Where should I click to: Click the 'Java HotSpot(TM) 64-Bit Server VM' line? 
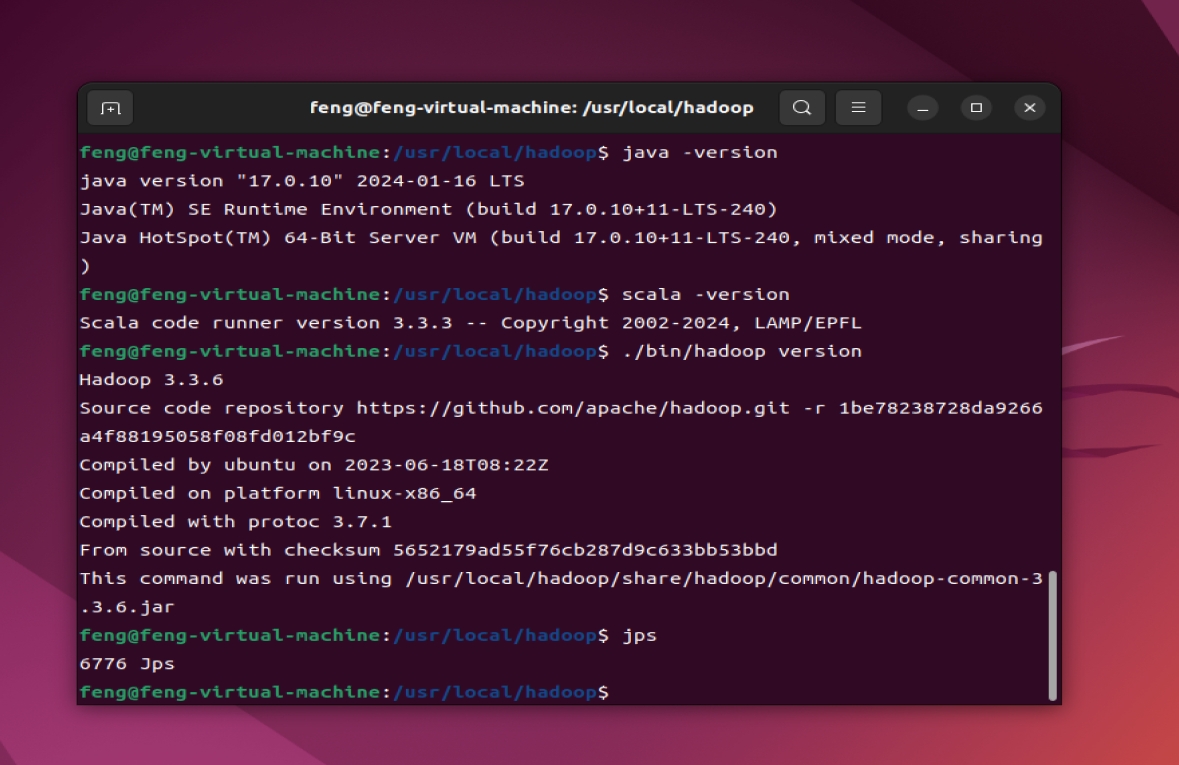click(x=561, y=238)
